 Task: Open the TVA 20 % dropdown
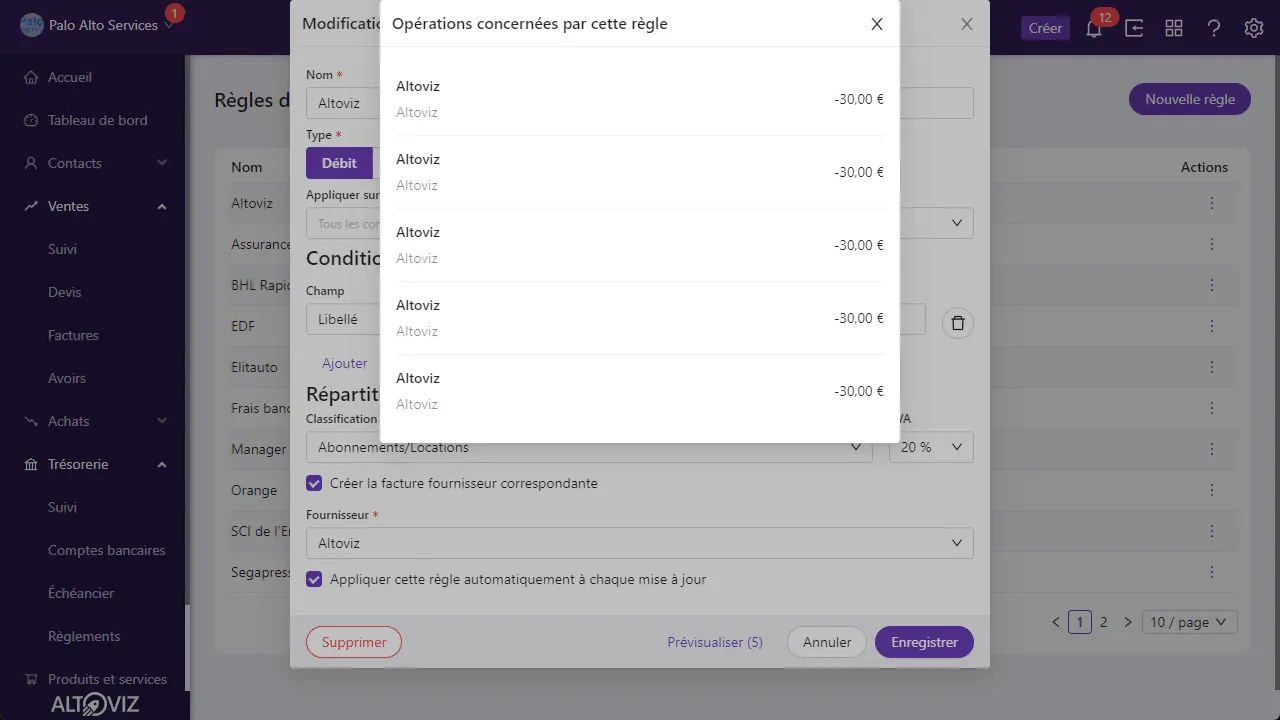[931, 447]
